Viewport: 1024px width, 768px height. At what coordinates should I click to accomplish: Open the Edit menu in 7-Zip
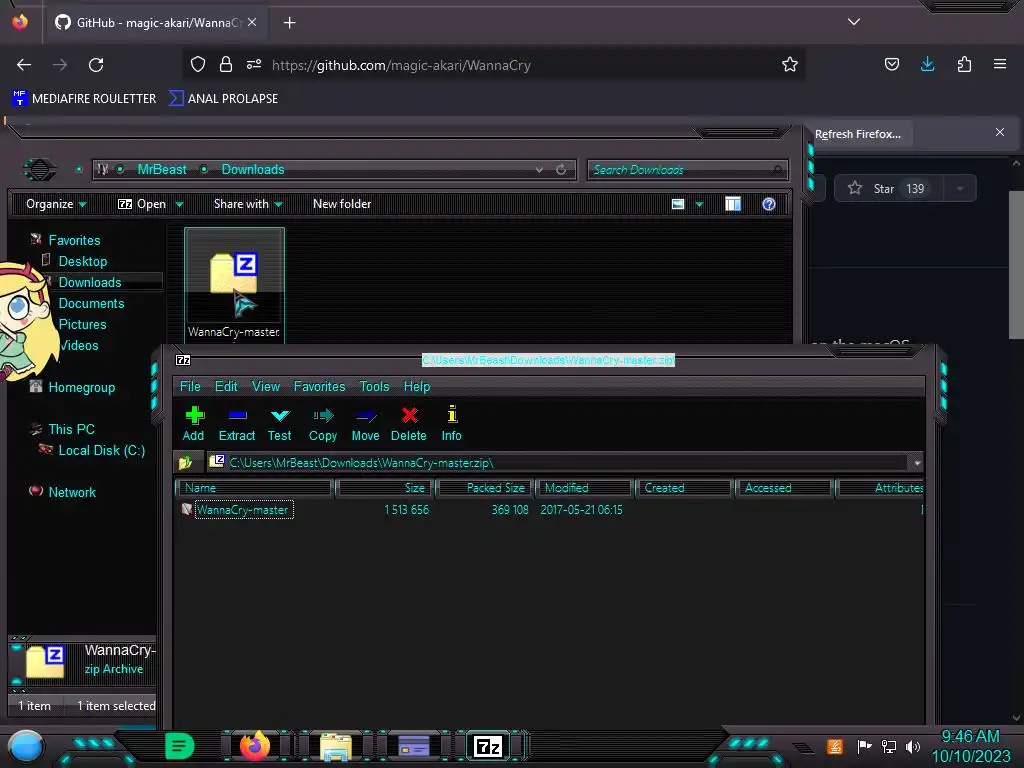click(x=226, y=386)
